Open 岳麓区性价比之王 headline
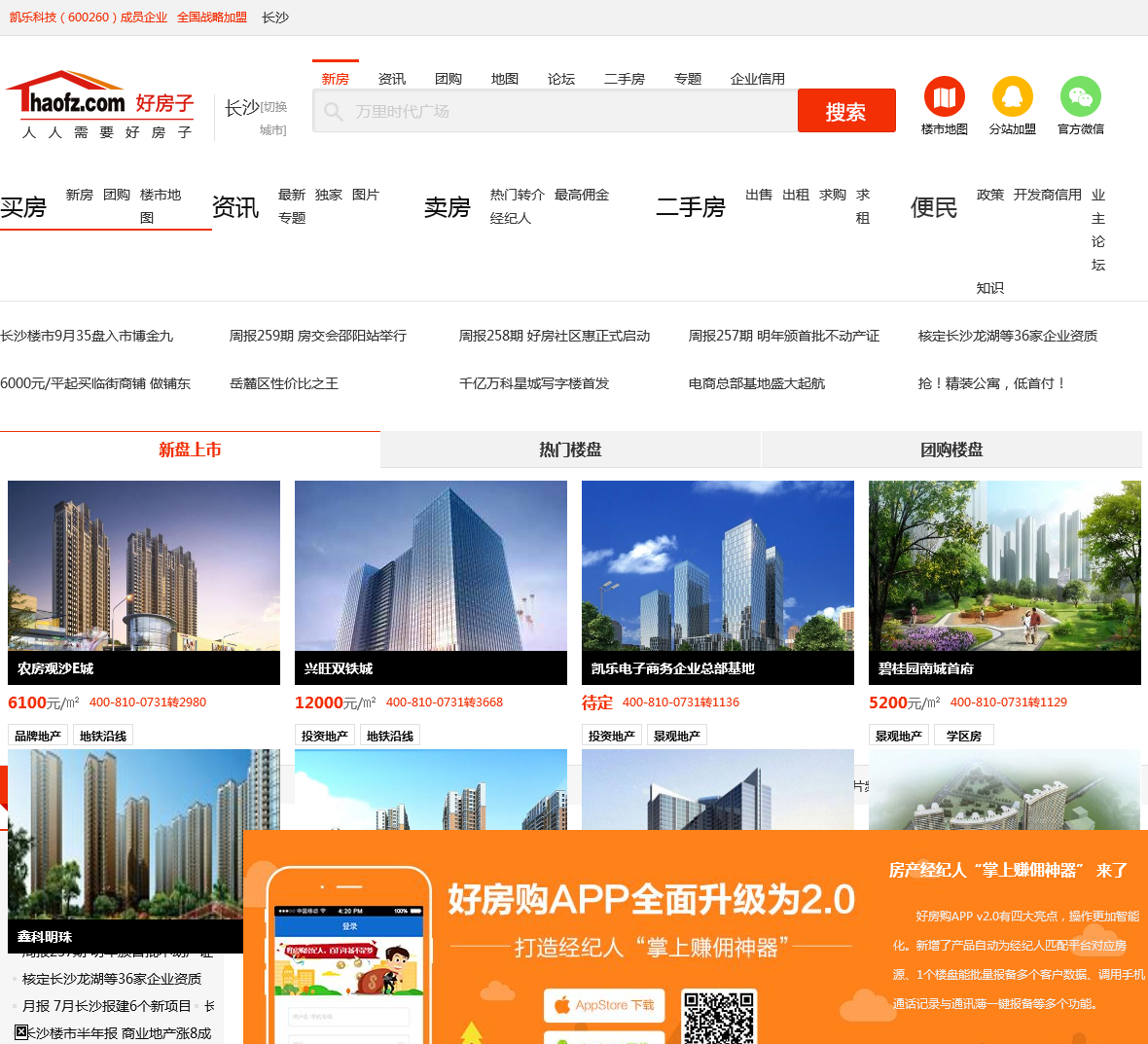Screen dimensions: 1148x1044 284,383
